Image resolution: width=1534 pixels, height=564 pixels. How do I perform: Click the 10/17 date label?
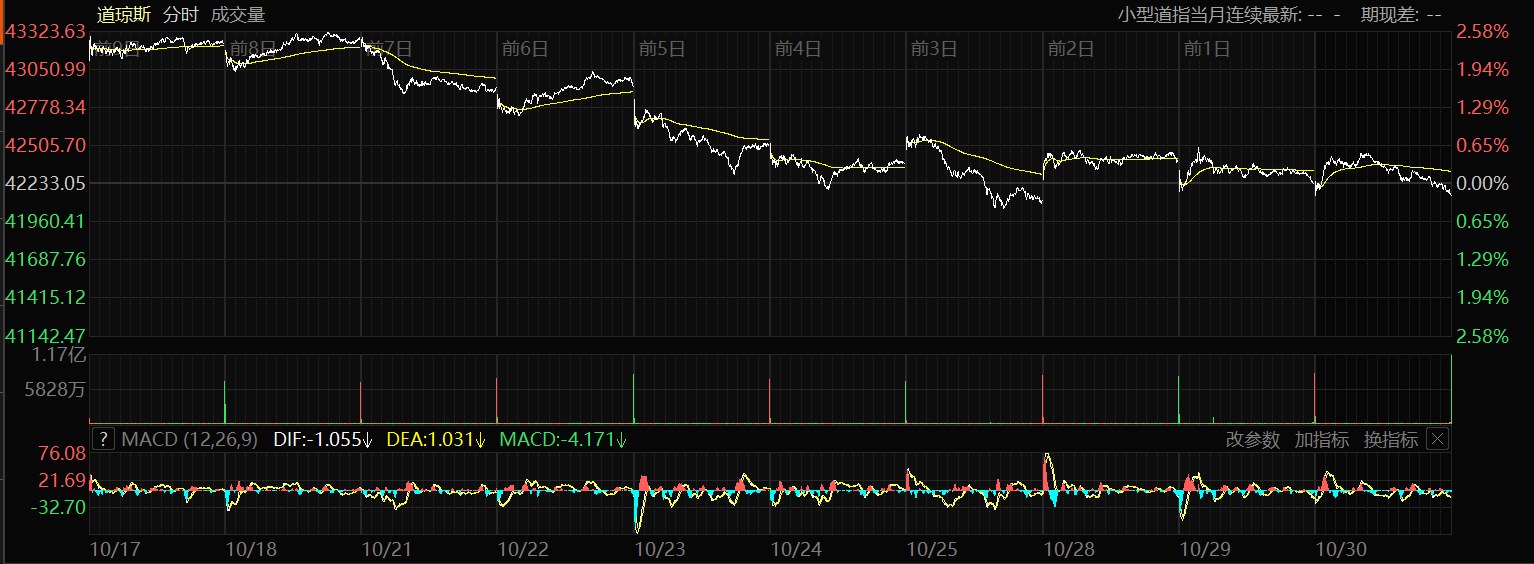114,549
